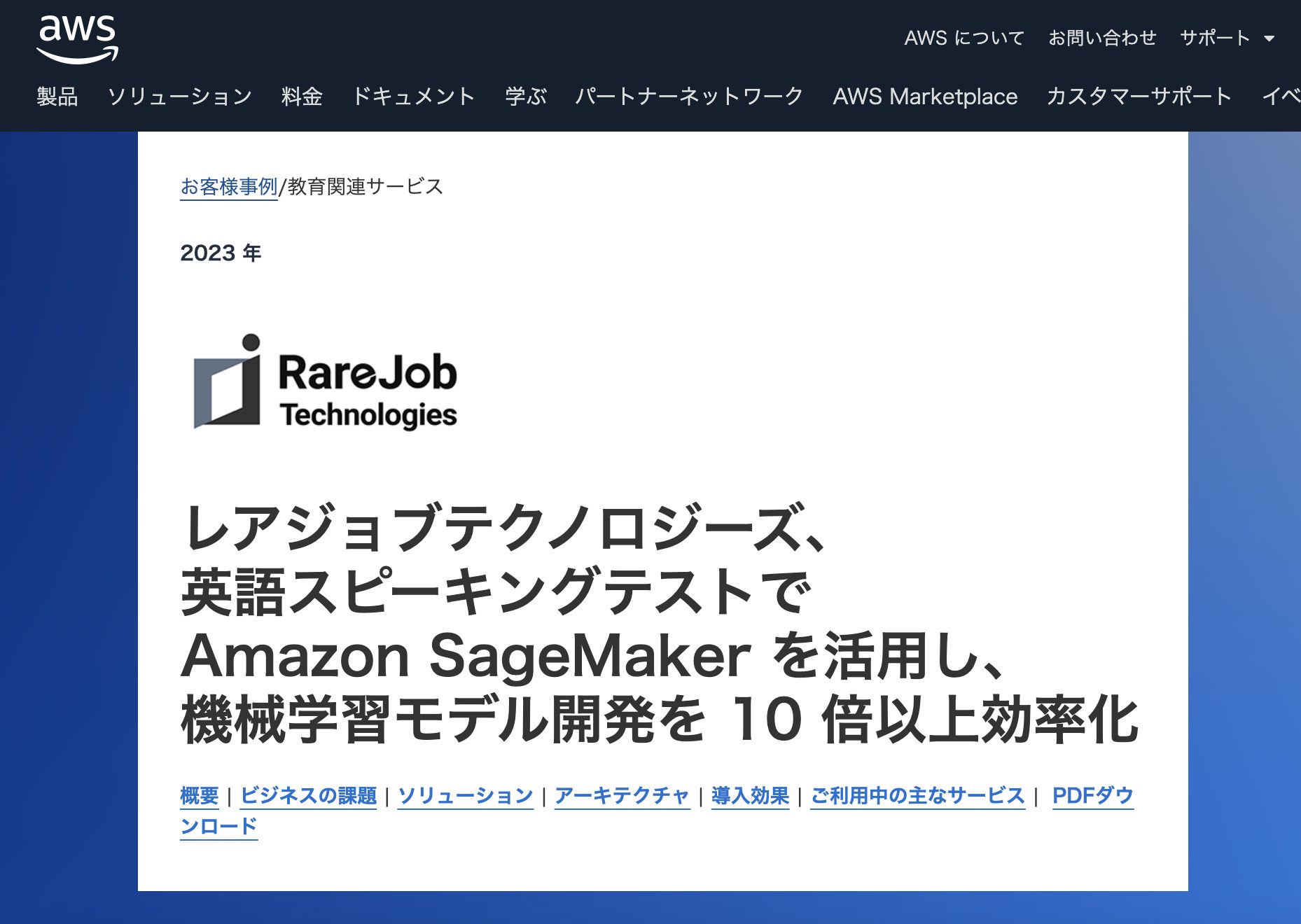The image size is (1301, 924).
Task: Click the headline mentioning Amazon SageMaker
Action: pos(660,623)
